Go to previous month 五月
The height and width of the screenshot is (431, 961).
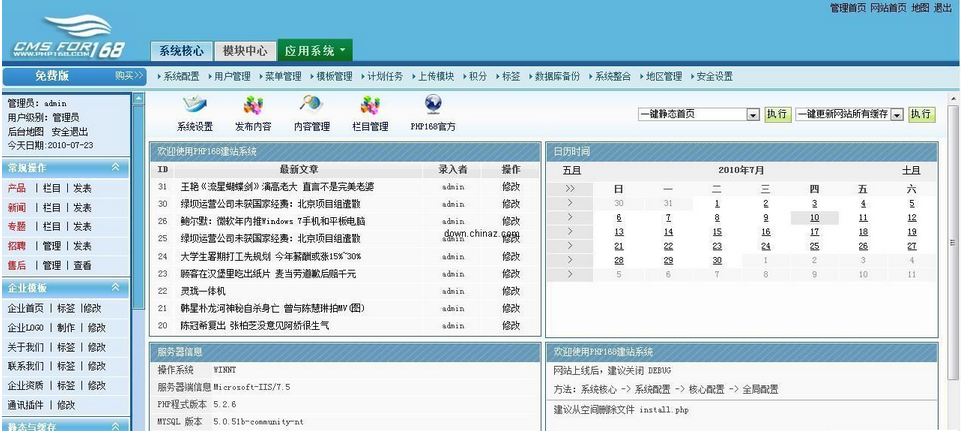pyautogui.click(x=572, y=170)
